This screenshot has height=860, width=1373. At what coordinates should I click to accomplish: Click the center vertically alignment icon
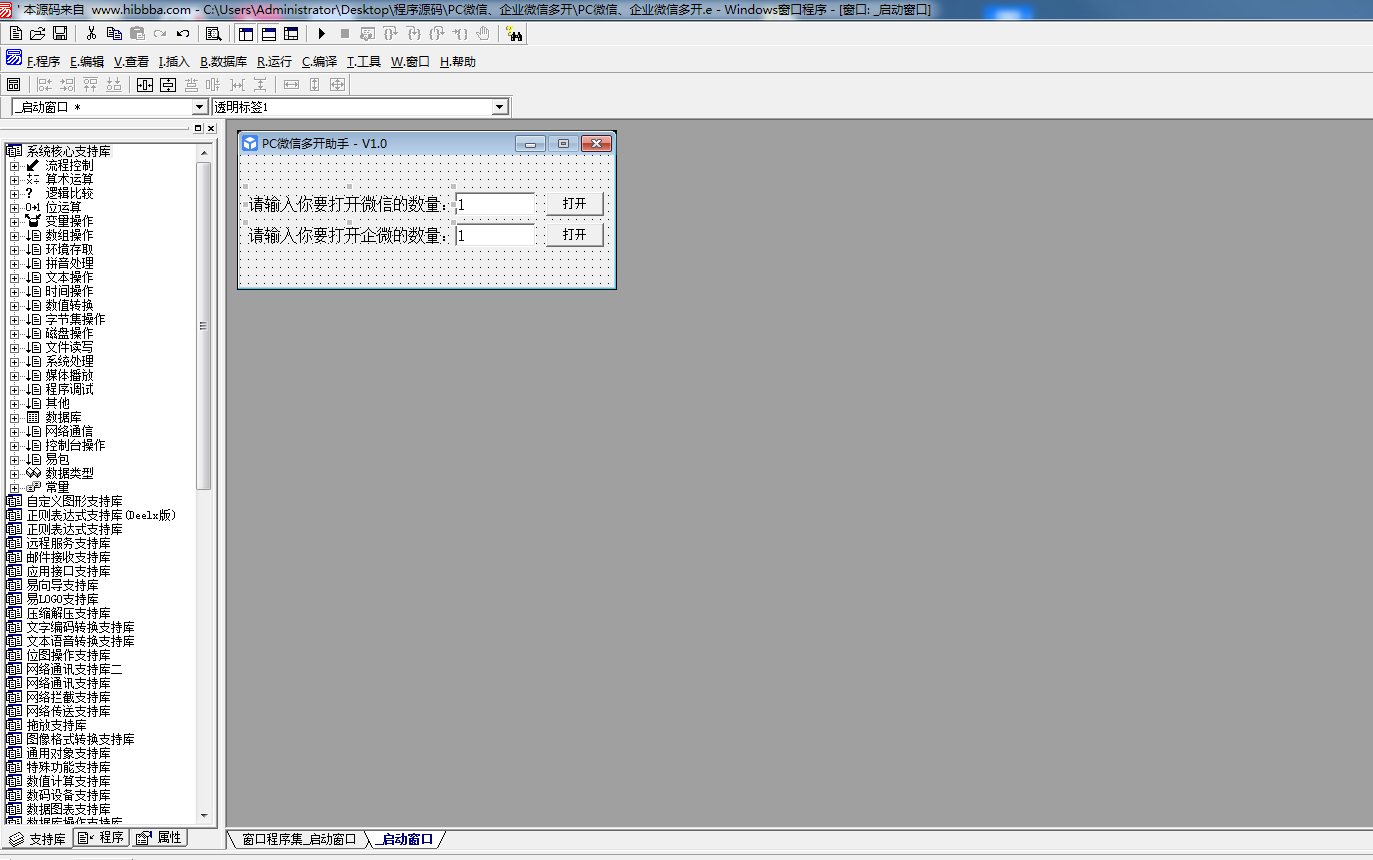coord(168,85)
